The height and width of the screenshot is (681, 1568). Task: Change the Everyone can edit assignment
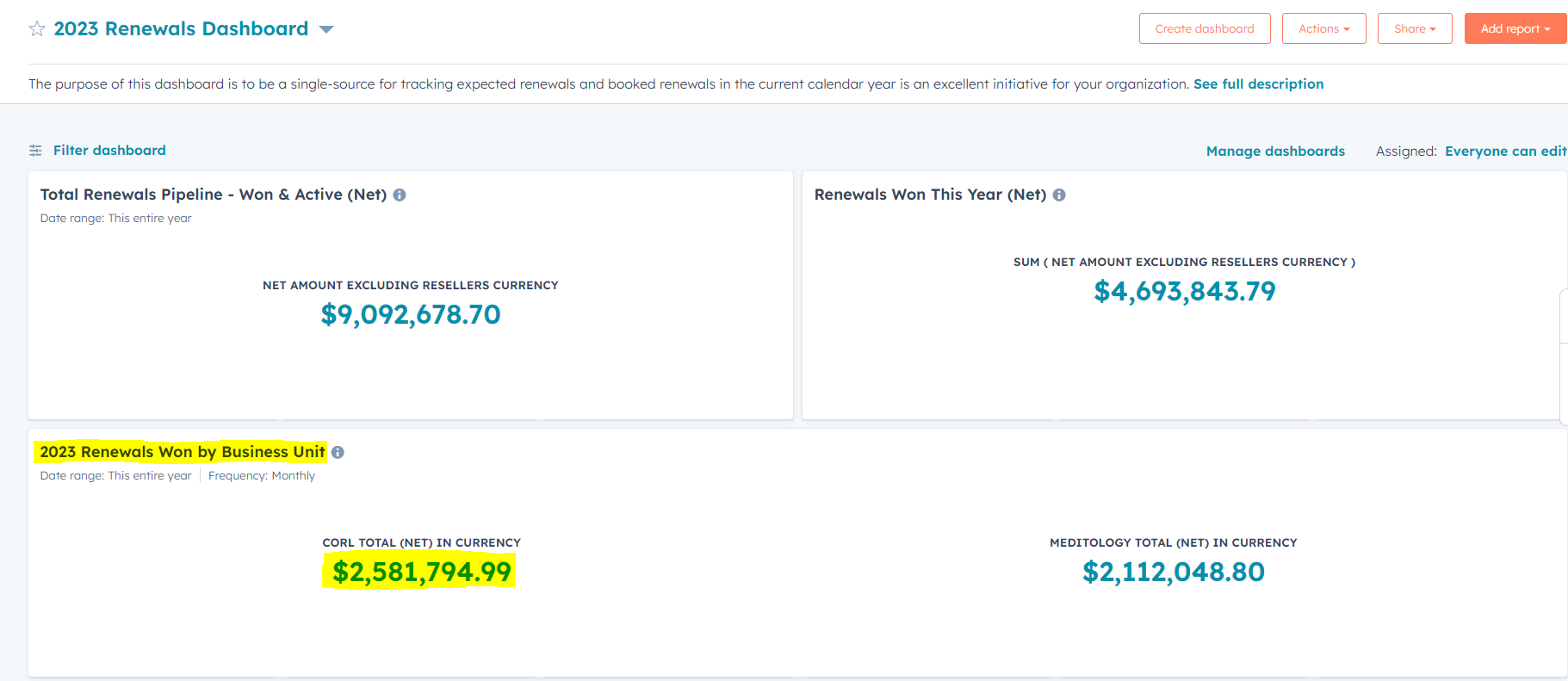1505,151
